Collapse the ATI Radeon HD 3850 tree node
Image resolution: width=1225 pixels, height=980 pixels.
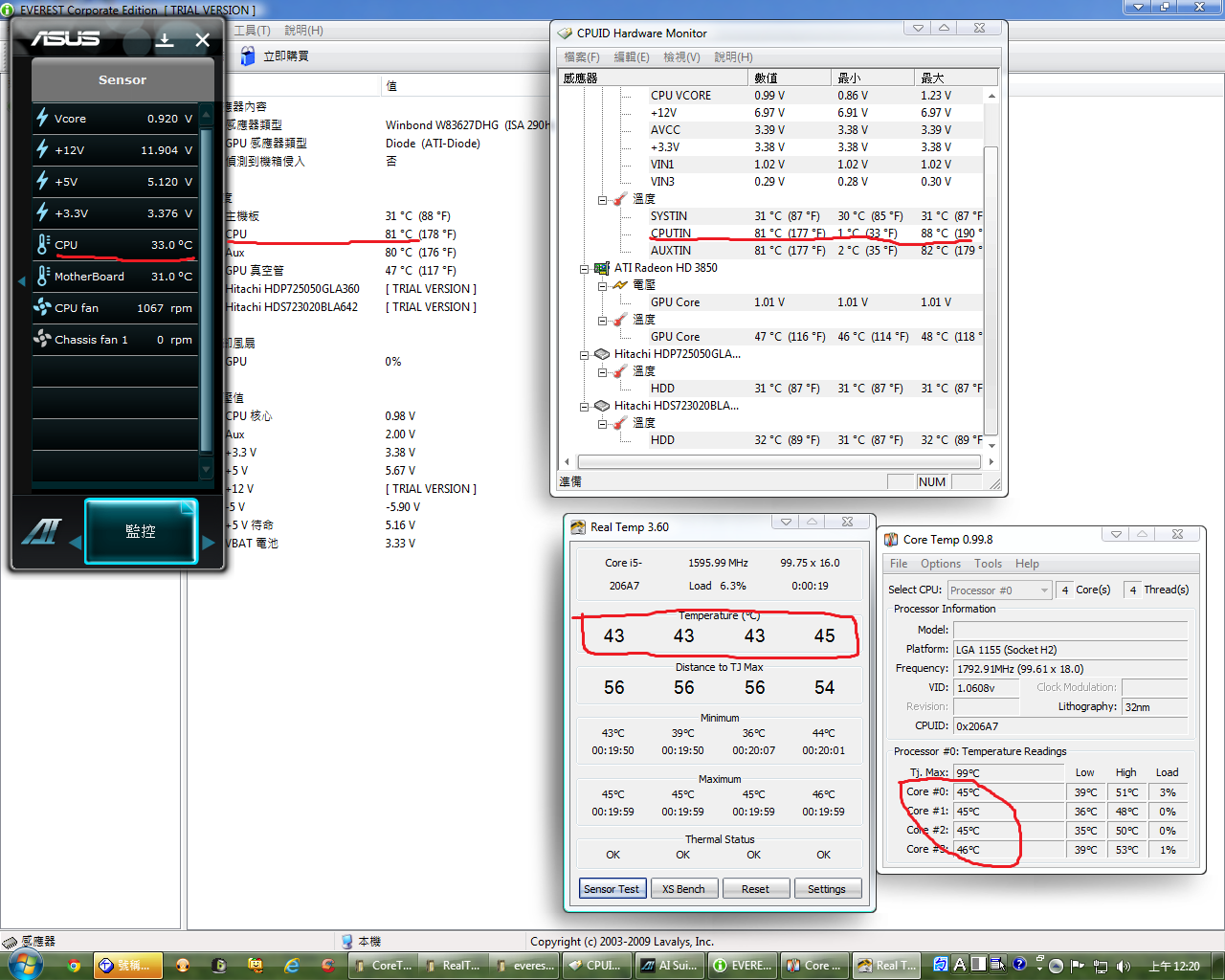584,269
